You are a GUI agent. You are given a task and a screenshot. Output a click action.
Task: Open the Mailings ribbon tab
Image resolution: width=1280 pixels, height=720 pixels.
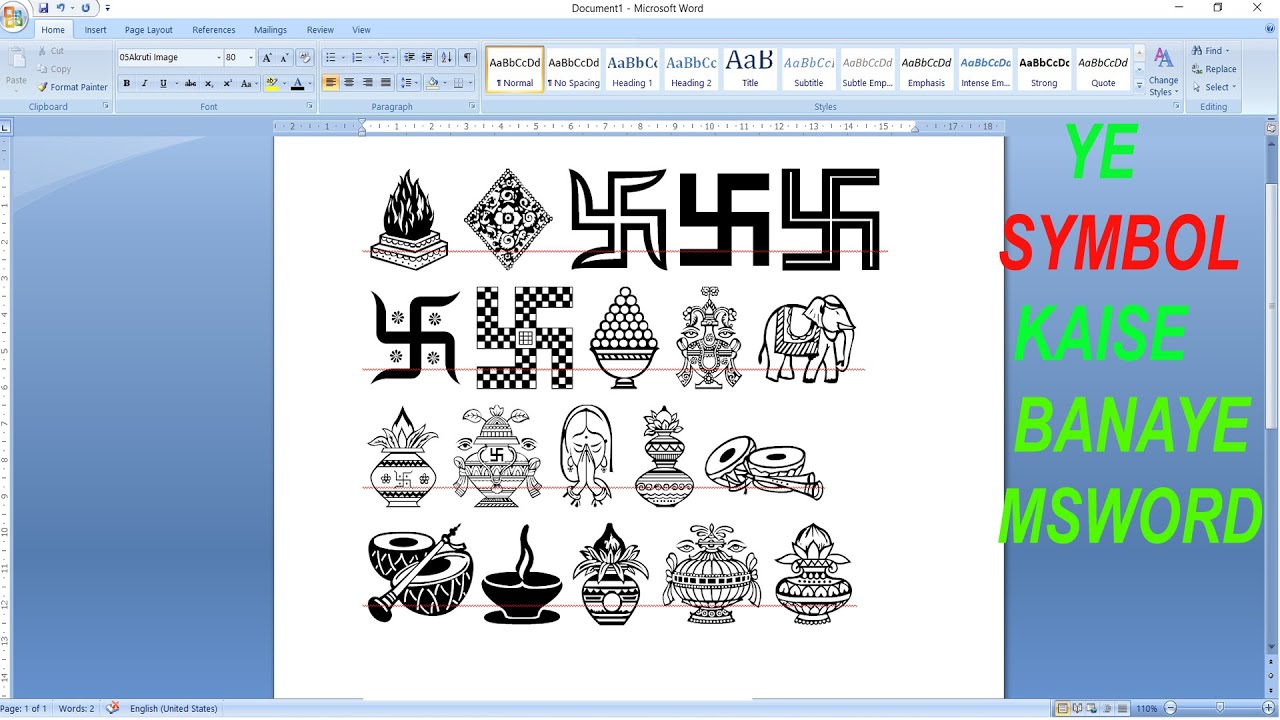(270, 30)
